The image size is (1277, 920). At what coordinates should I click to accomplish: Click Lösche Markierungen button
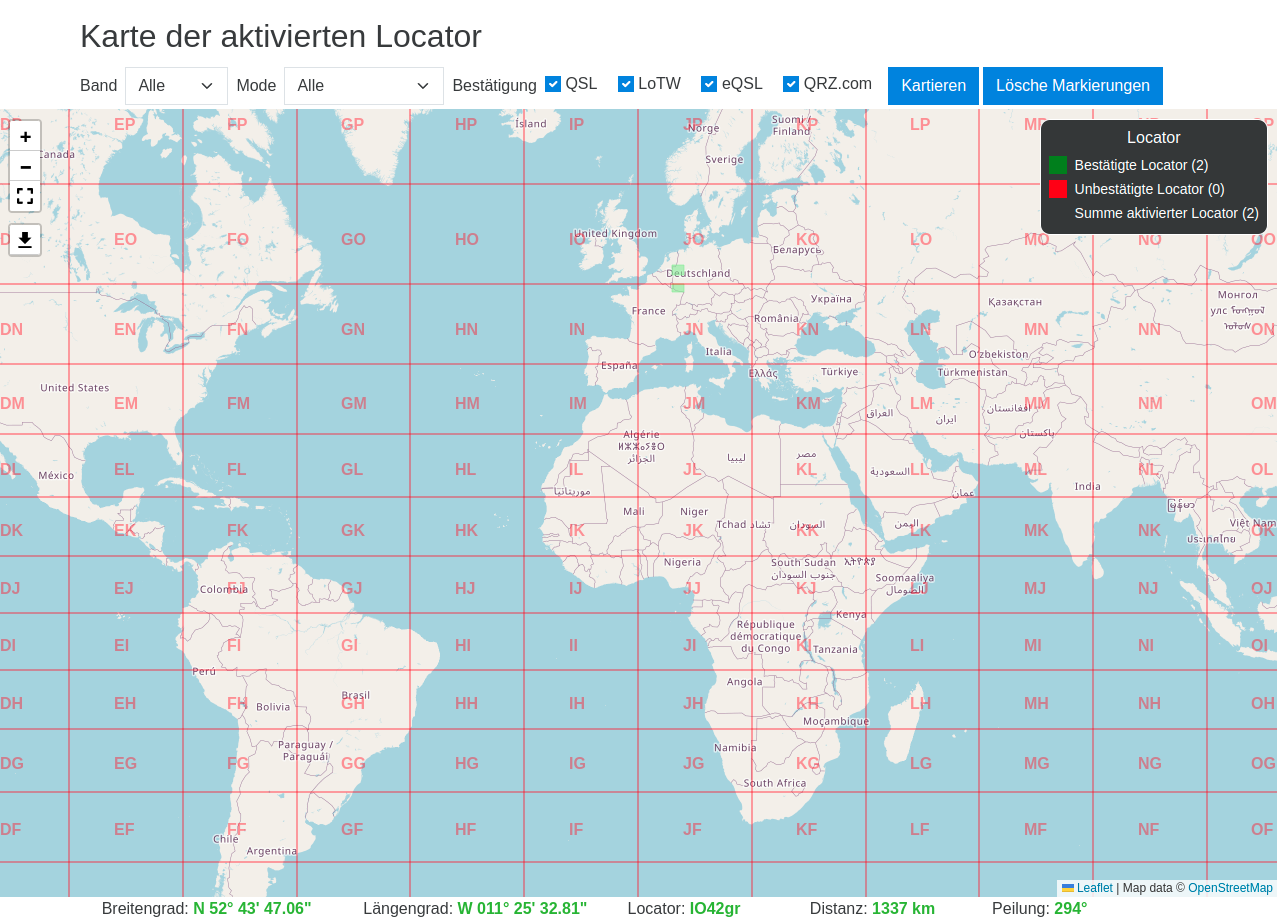1072,86
